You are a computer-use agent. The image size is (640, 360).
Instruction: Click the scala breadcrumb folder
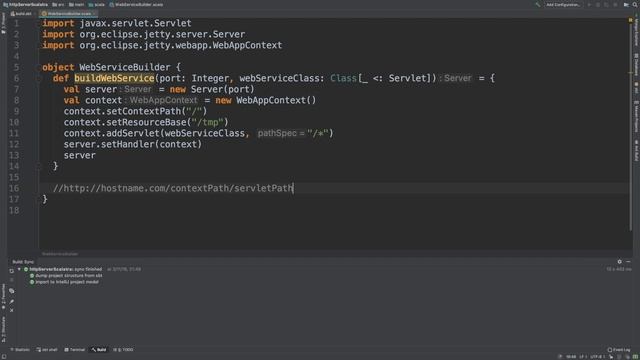click(96, 4)
